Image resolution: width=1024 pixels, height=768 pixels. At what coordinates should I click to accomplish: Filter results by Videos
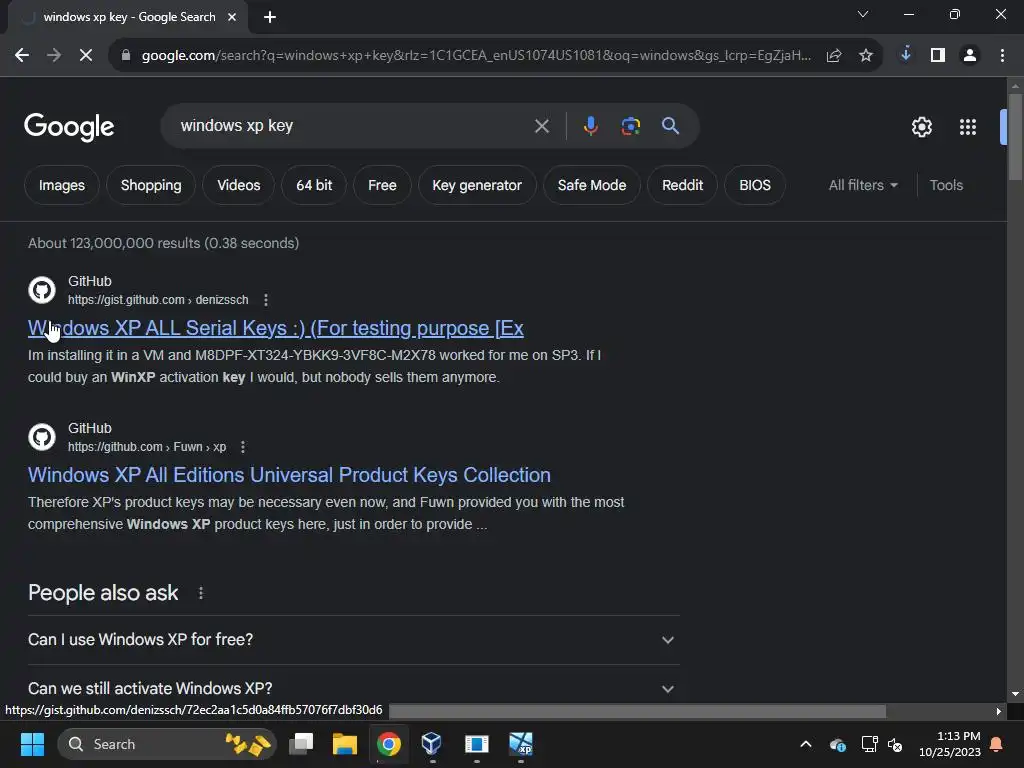point(238,185)
